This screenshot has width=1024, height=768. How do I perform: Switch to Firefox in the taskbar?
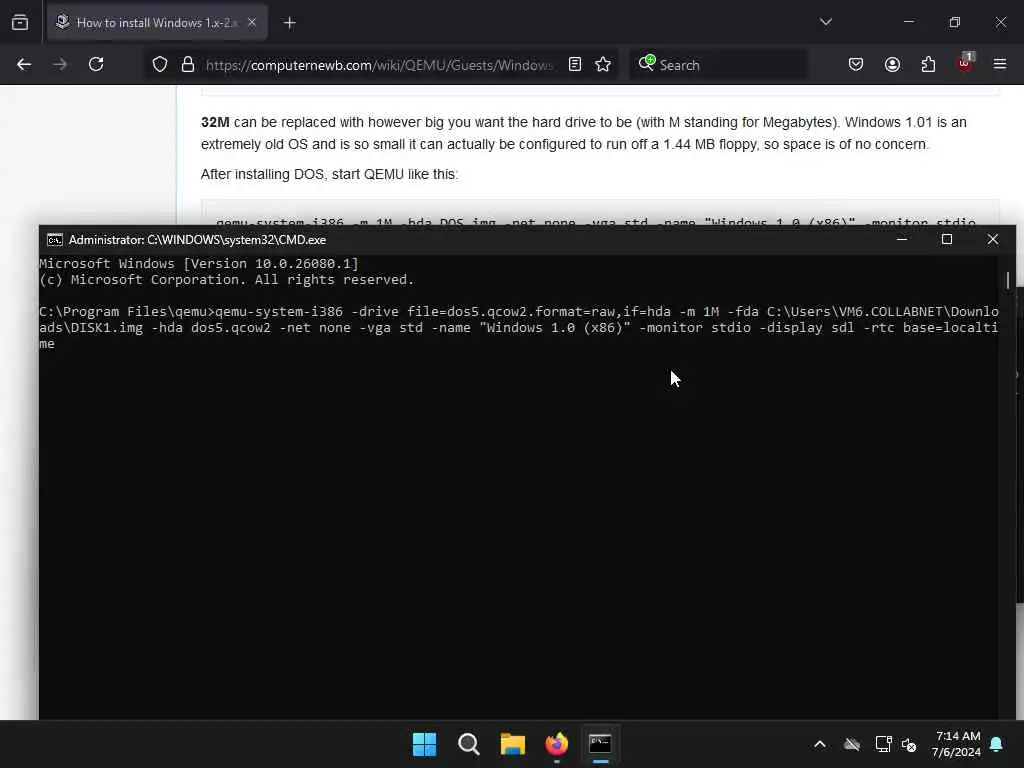pyautogui.click(x=556, y=744)
